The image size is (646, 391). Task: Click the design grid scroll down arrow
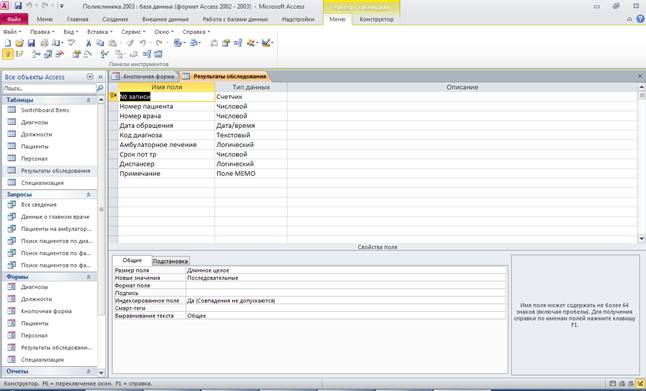(641, 239)
